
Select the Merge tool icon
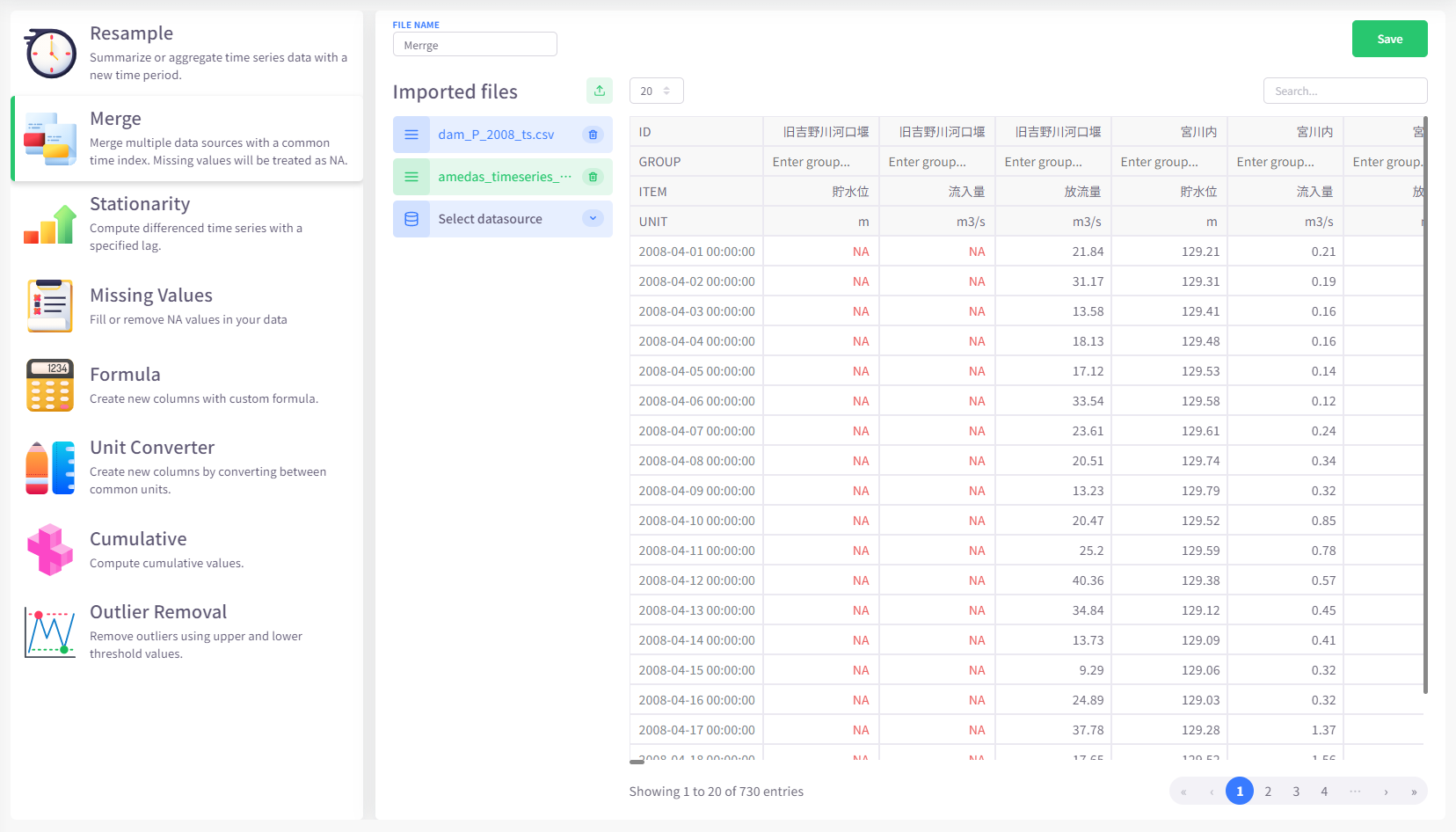coord(50,139)
